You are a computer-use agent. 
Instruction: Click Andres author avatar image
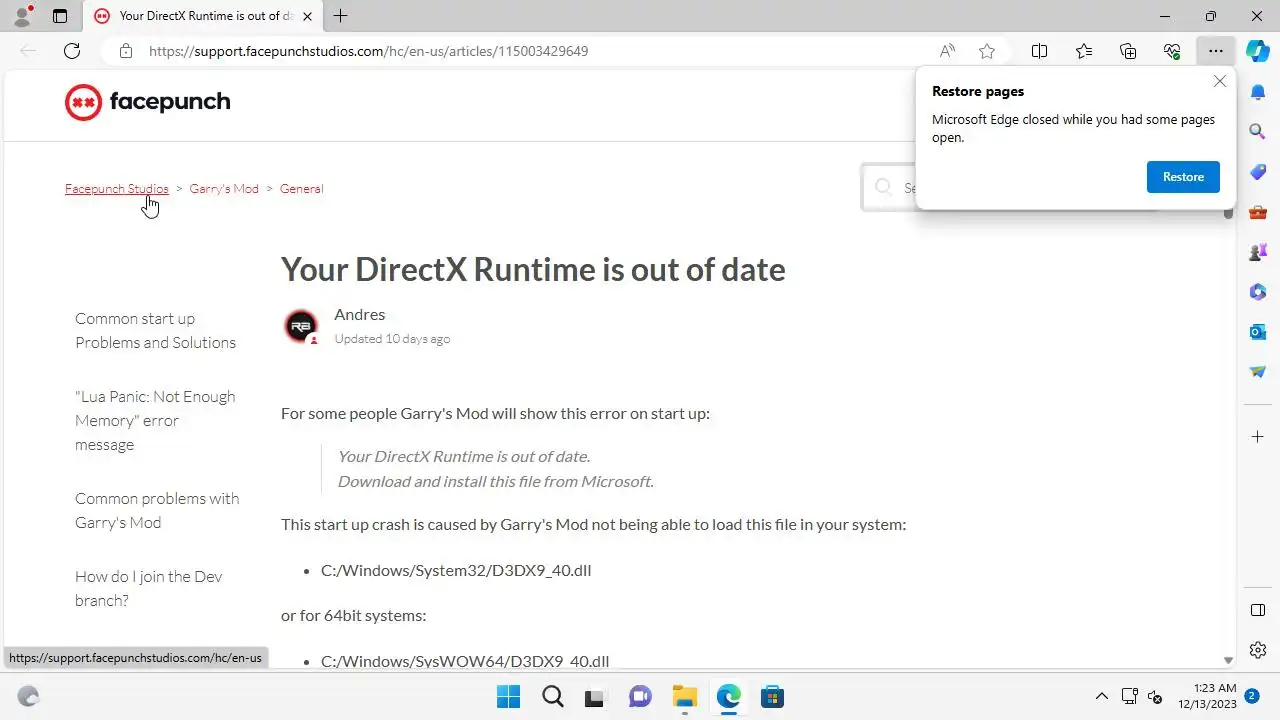301,326
